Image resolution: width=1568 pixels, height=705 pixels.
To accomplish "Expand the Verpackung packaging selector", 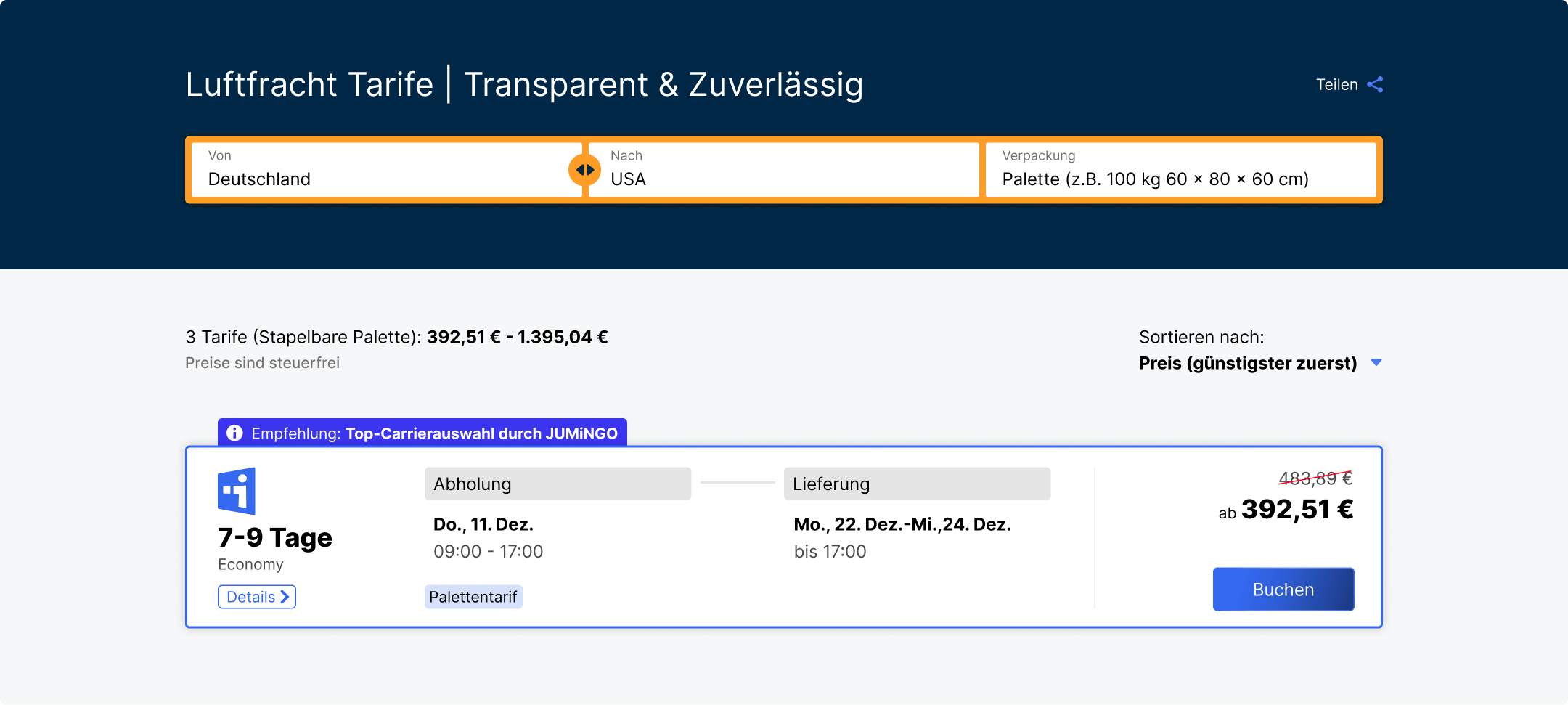I will (1180, 170).
